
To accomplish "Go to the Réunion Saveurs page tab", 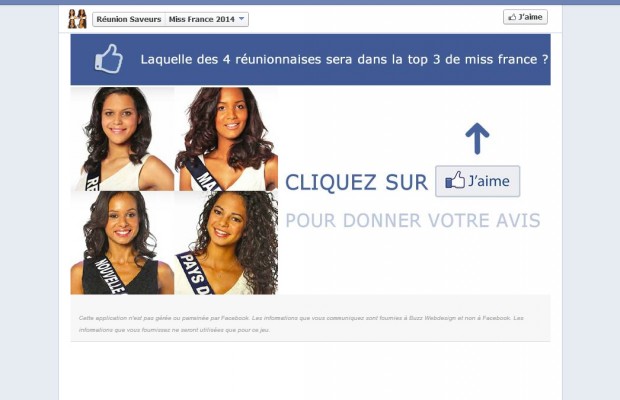I will click(x=129, y=19).
